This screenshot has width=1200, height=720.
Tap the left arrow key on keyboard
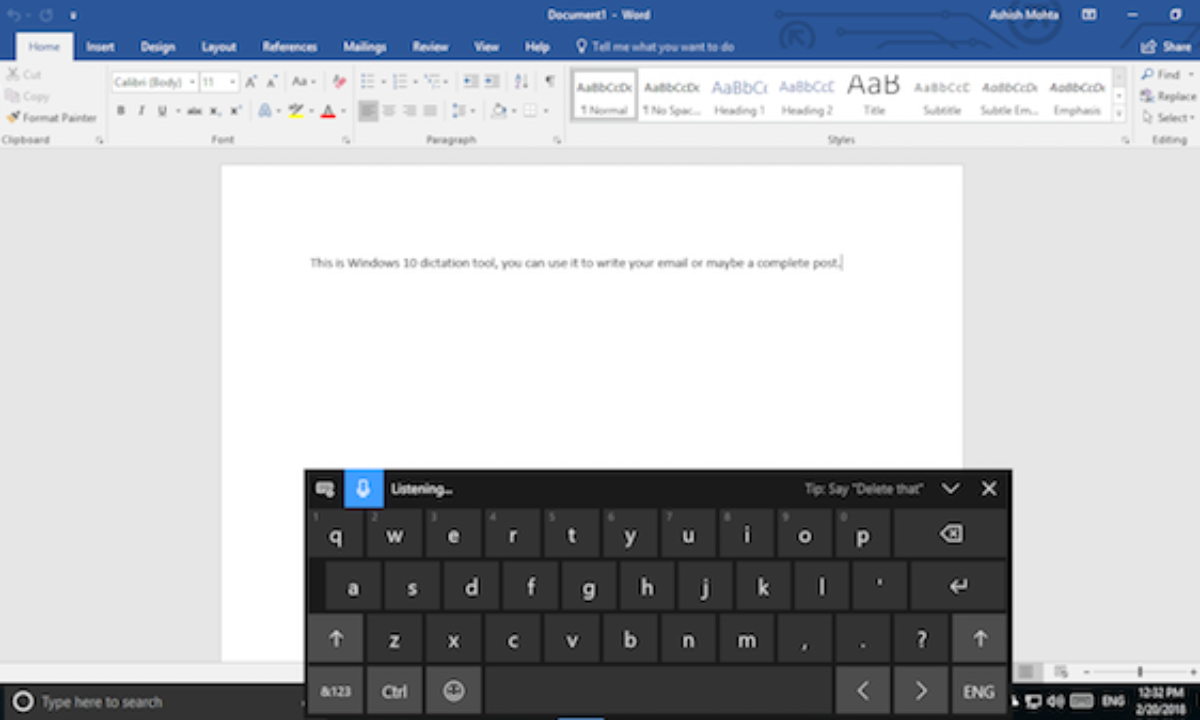863,691
